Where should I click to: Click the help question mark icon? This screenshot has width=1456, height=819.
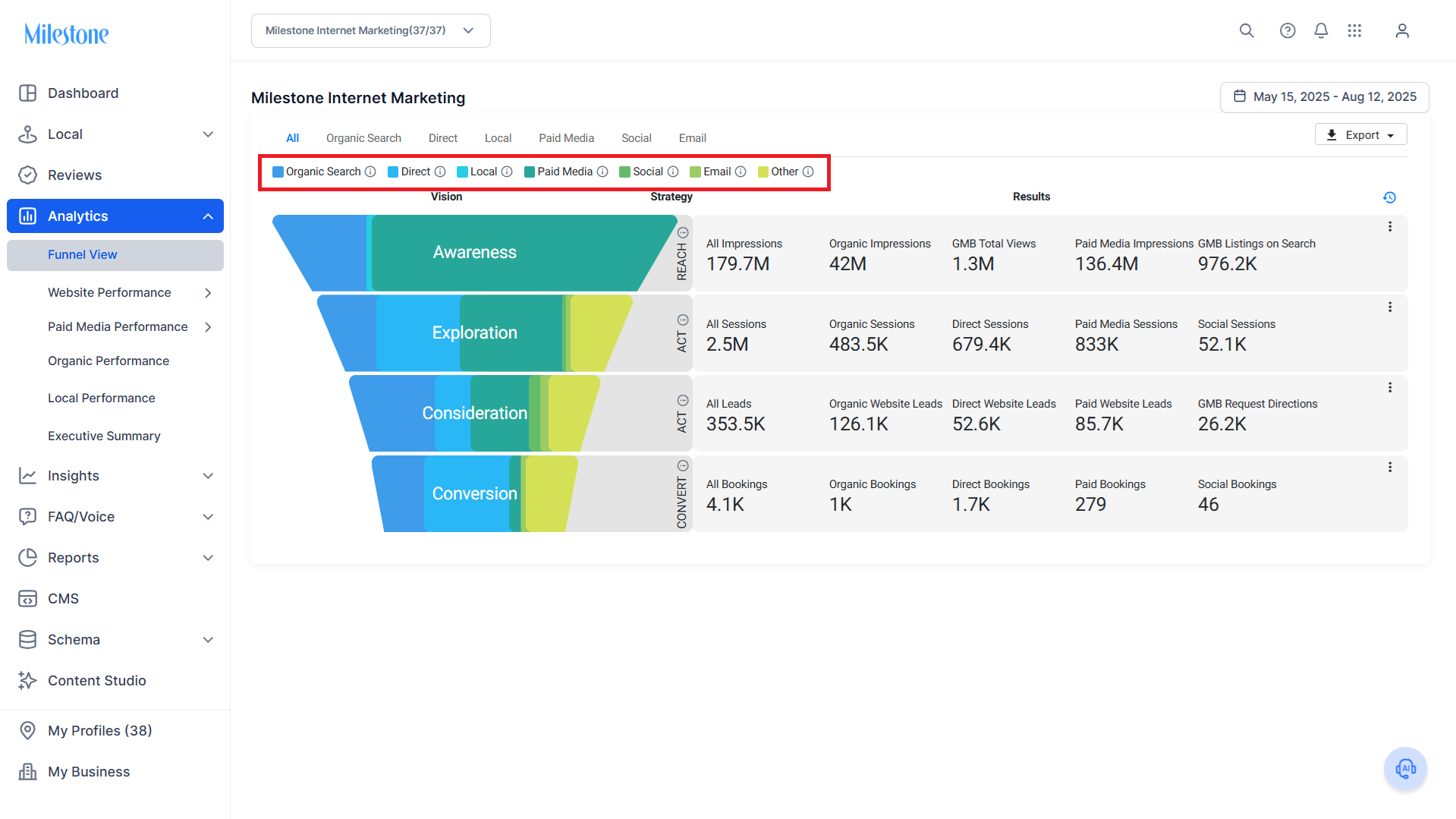point(1288,30)
